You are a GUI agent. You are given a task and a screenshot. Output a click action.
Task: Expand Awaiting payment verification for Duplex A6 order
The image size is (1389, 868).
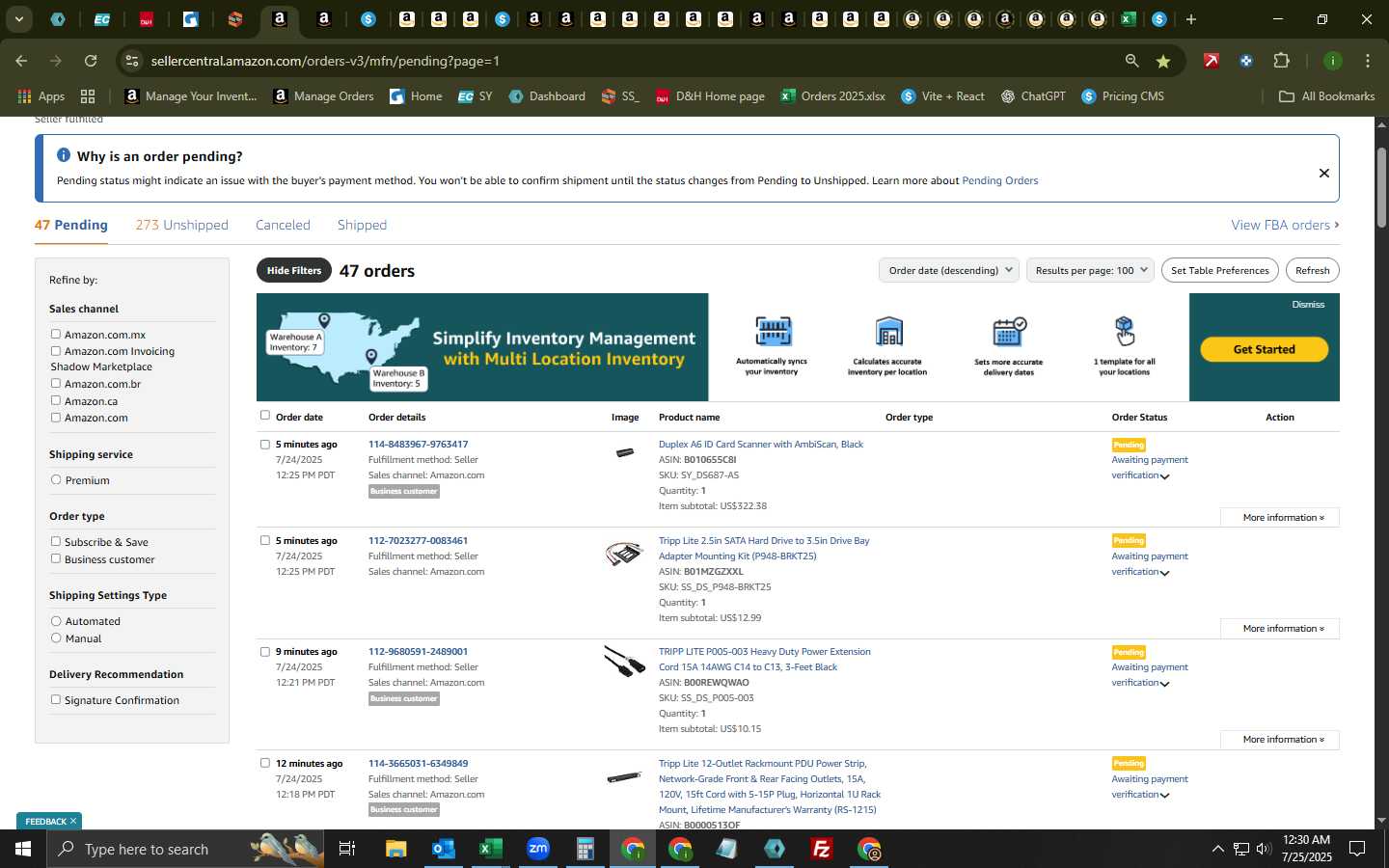coord(1164,476)
